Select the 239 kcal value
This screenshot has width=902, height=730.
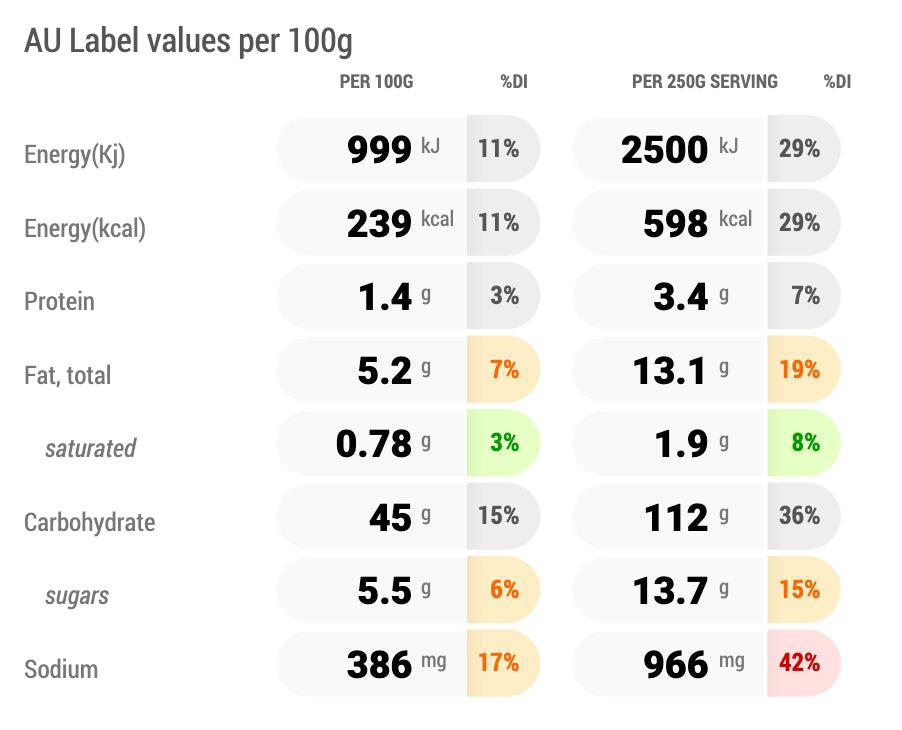(x=380, y=224)
